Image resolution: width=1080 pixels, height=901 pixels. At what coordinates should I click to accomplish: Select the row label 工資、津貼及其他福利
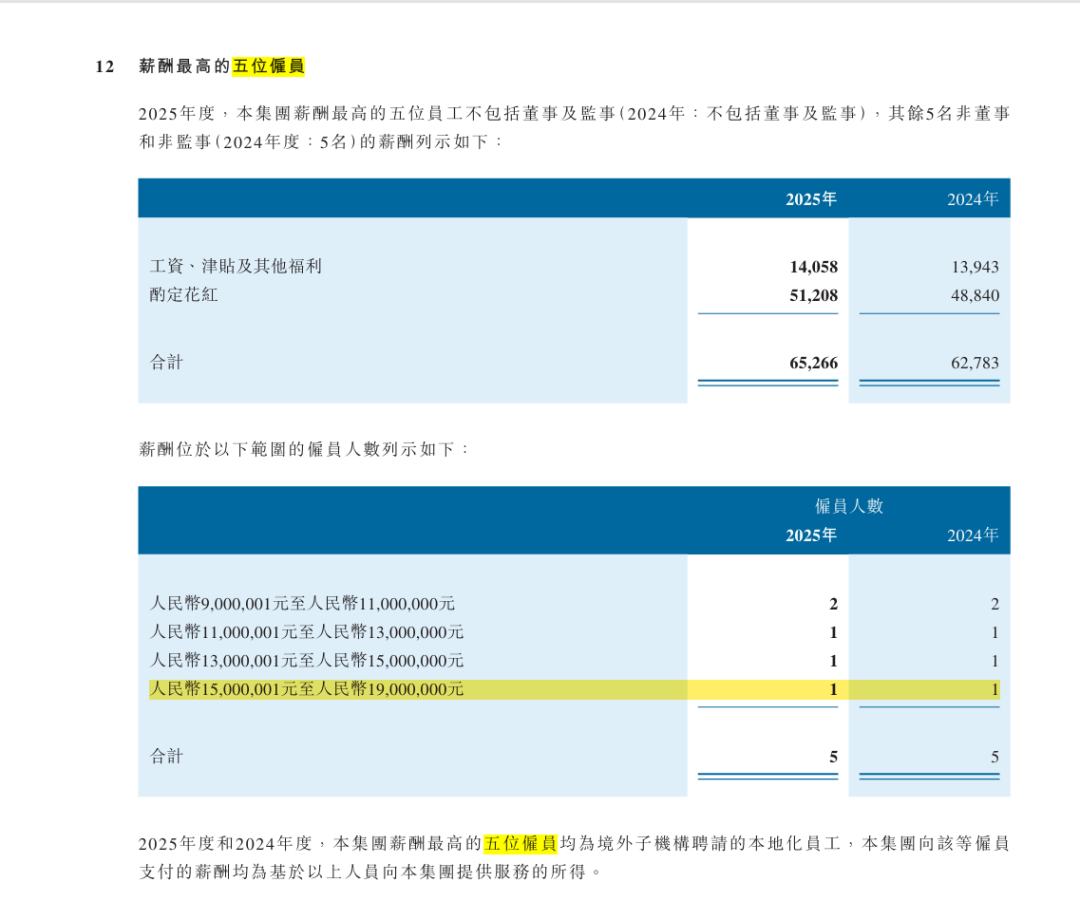pyautogui.click(x=235, y=267)
